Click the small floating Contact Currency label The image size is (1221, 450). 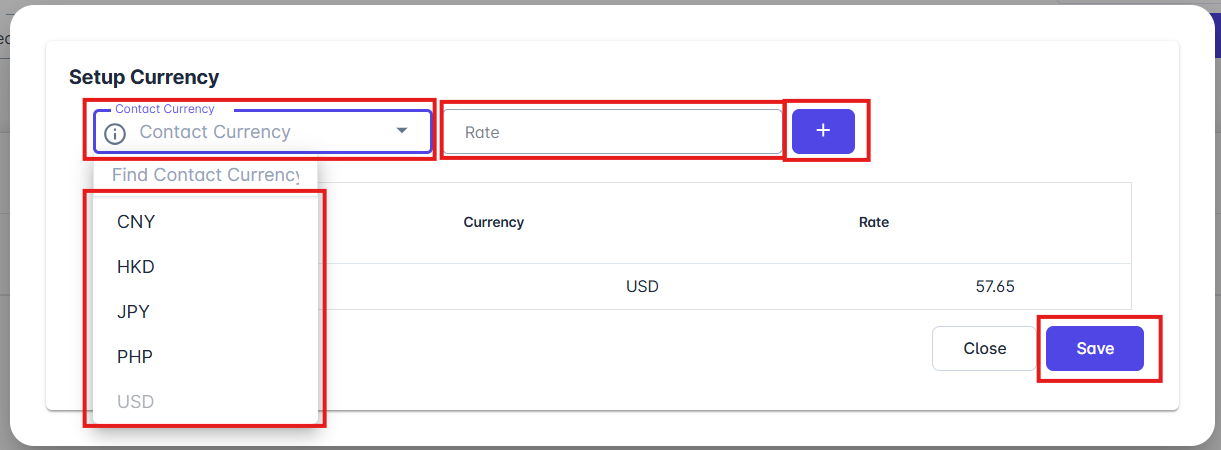pyautogui.click(x=164, y=109)
